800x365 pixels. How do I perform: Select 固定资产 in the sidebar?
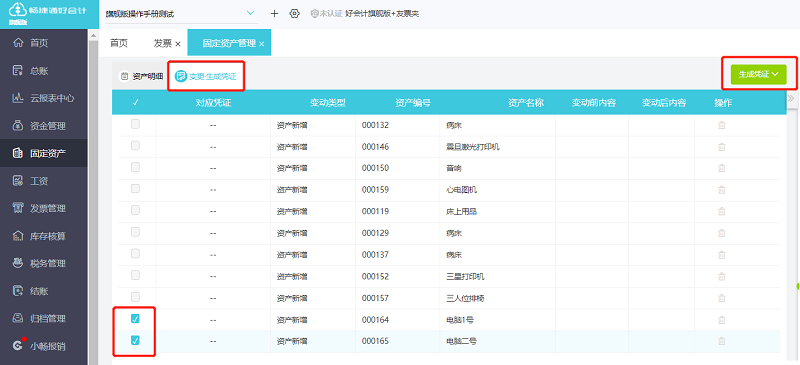[43, 153]
